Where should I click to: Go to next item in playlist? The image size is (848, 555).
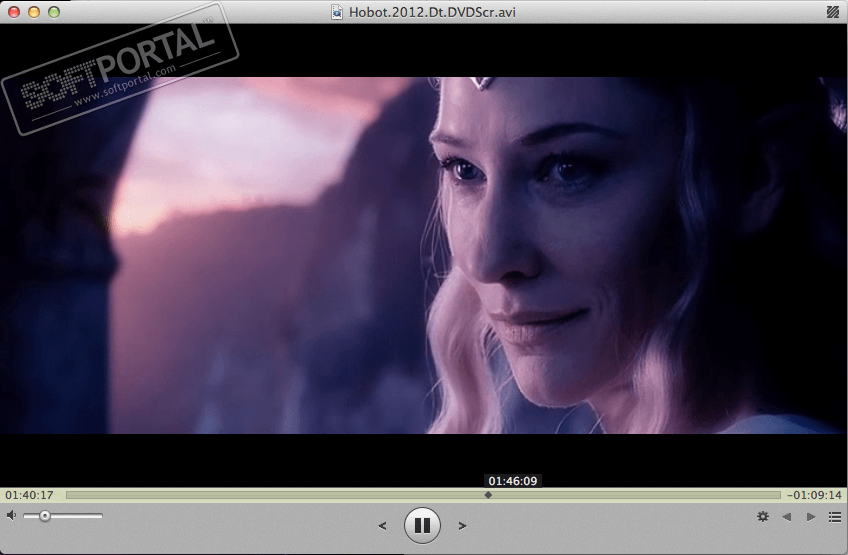coord(811,517)
